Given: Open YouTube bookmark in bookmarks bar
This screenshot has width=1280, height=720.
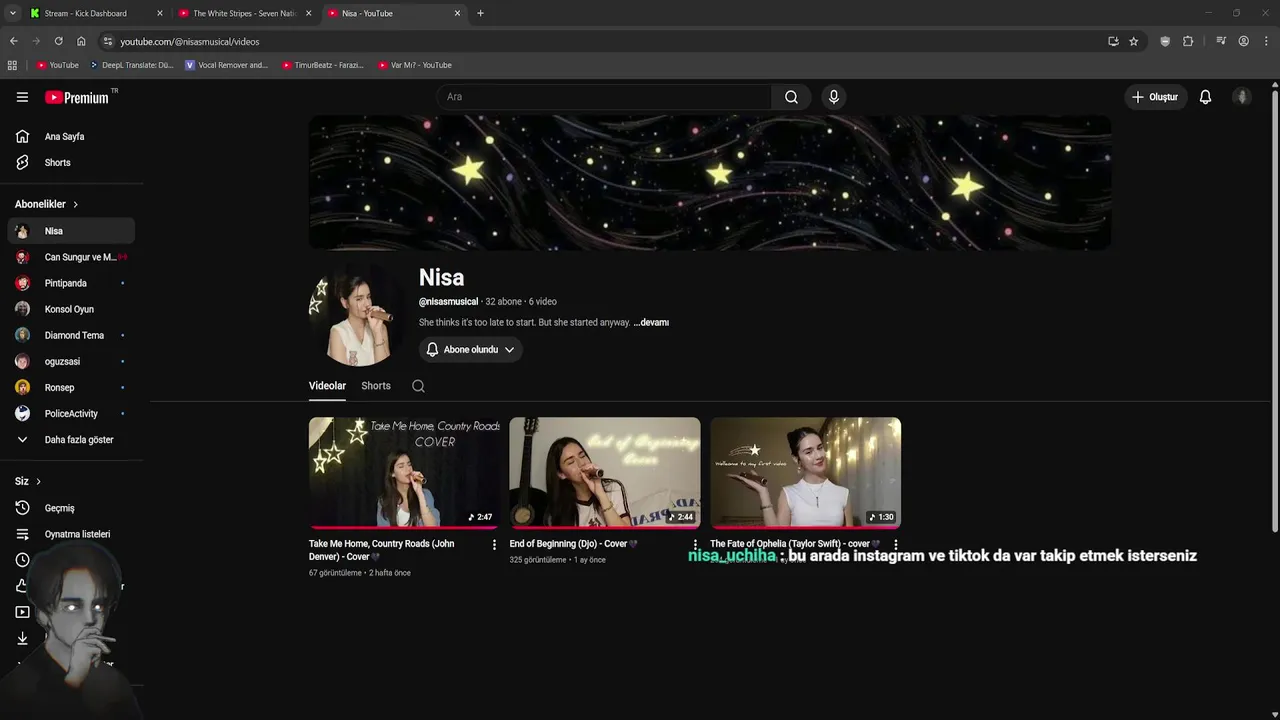Looking at the screenshot, I should [x=57, y=65].
